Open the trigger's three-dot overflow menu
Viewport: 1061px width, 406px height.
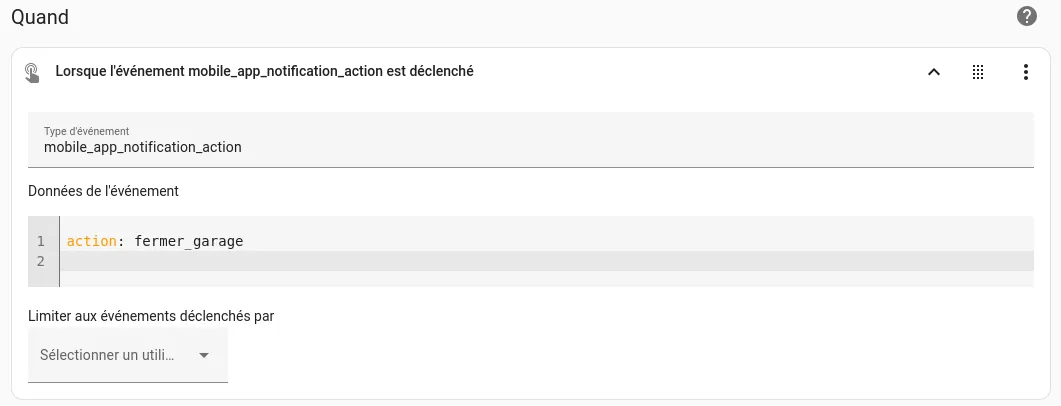tap(1026, 72)
